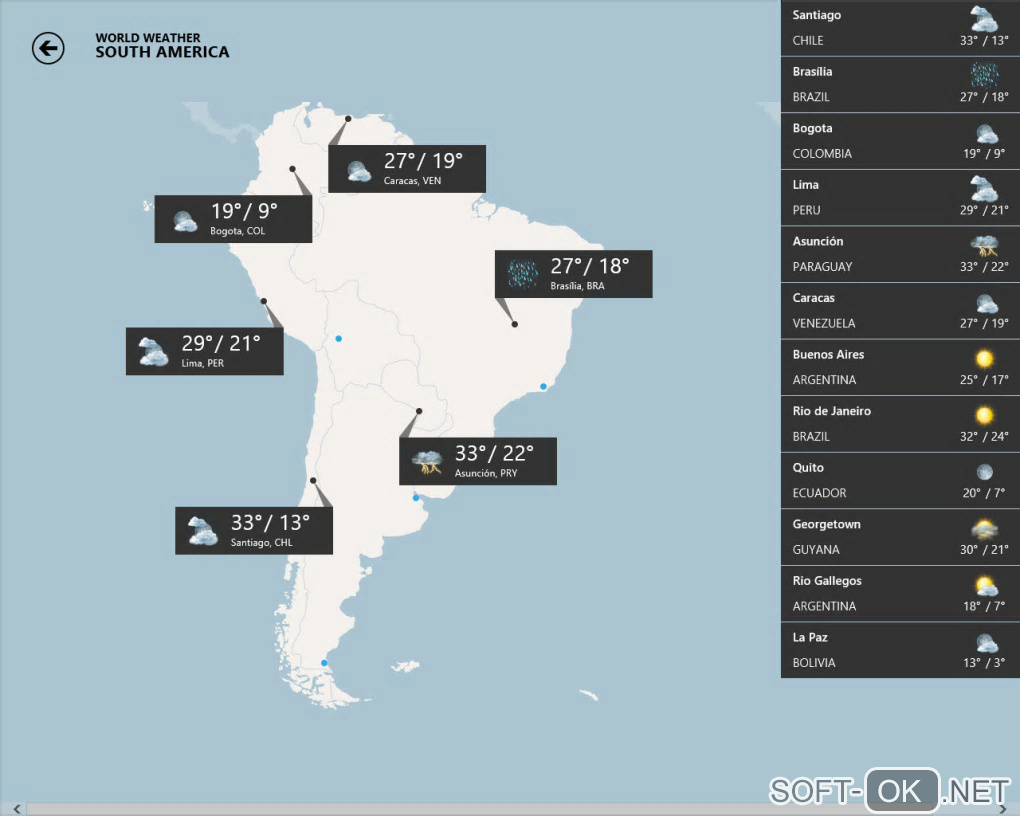Click the cloud icon on Bogota map card
Viewport: 1020px width, 816px height.
[x=185, y=221]
